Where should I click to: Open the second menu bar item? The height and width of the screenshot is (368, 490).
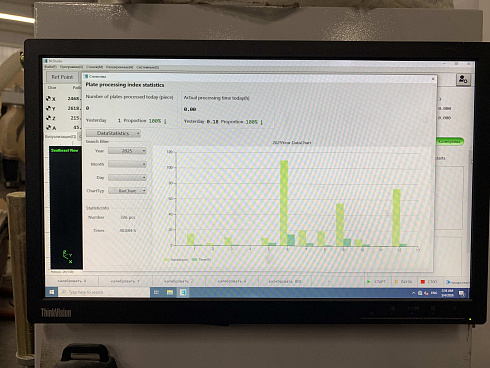[x=71, y=67]
